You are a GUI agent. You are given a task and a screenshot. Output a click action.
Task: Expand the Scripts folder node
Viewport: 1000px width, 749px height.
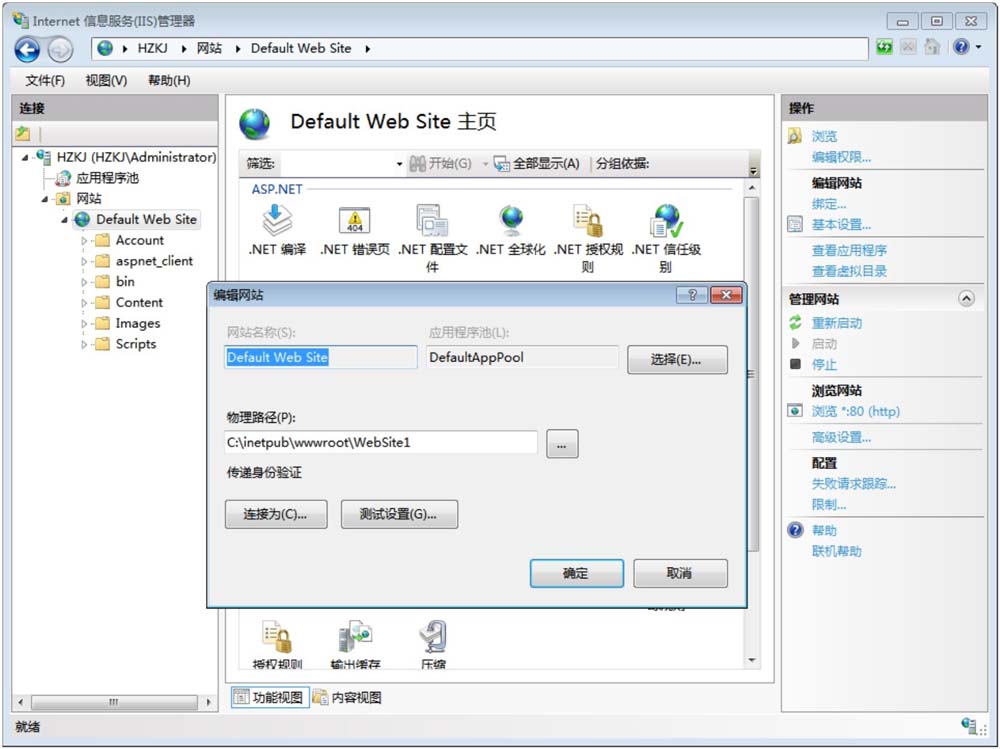tap(84, 345)
